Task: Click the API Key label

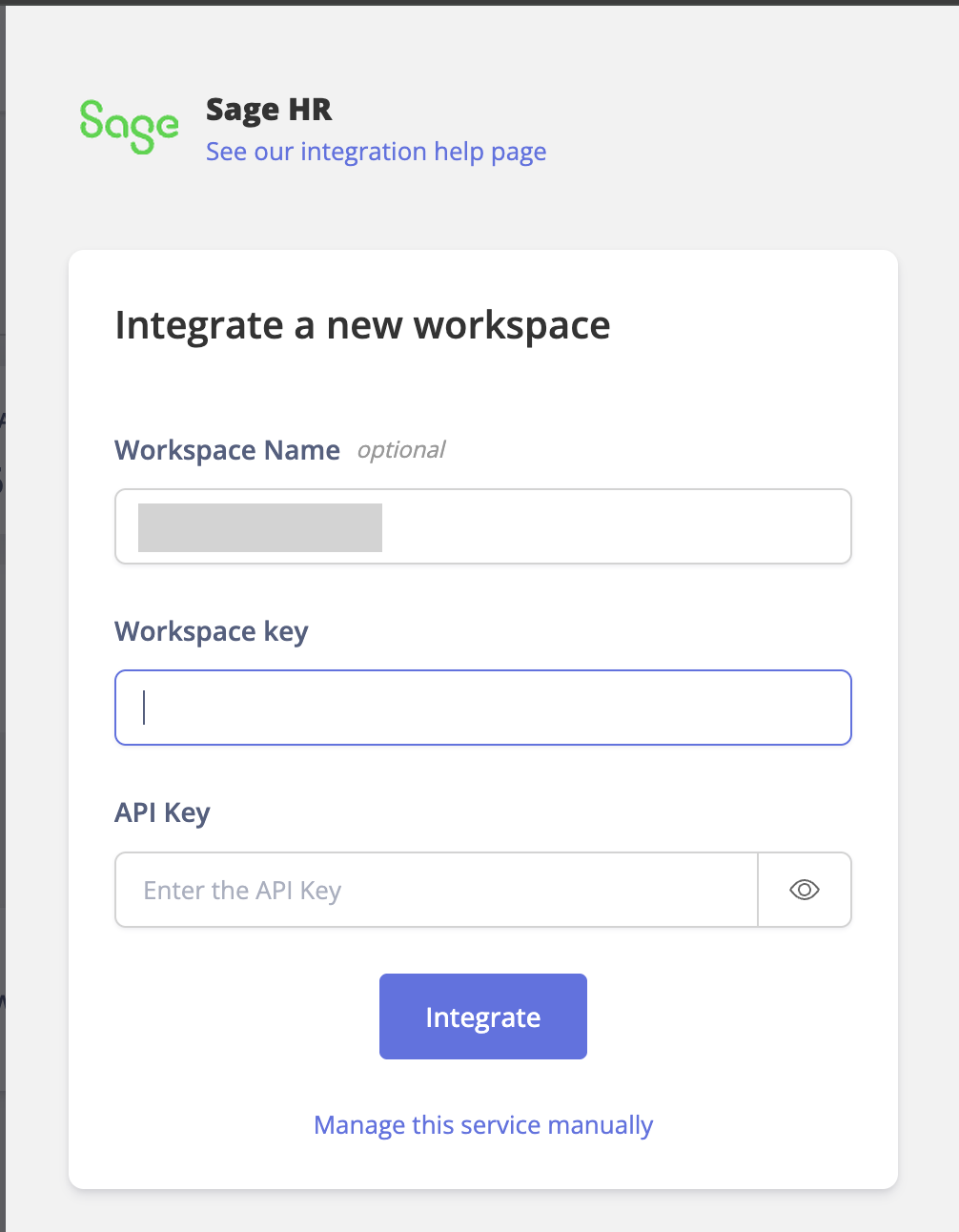Action: [x=162, y=813]
